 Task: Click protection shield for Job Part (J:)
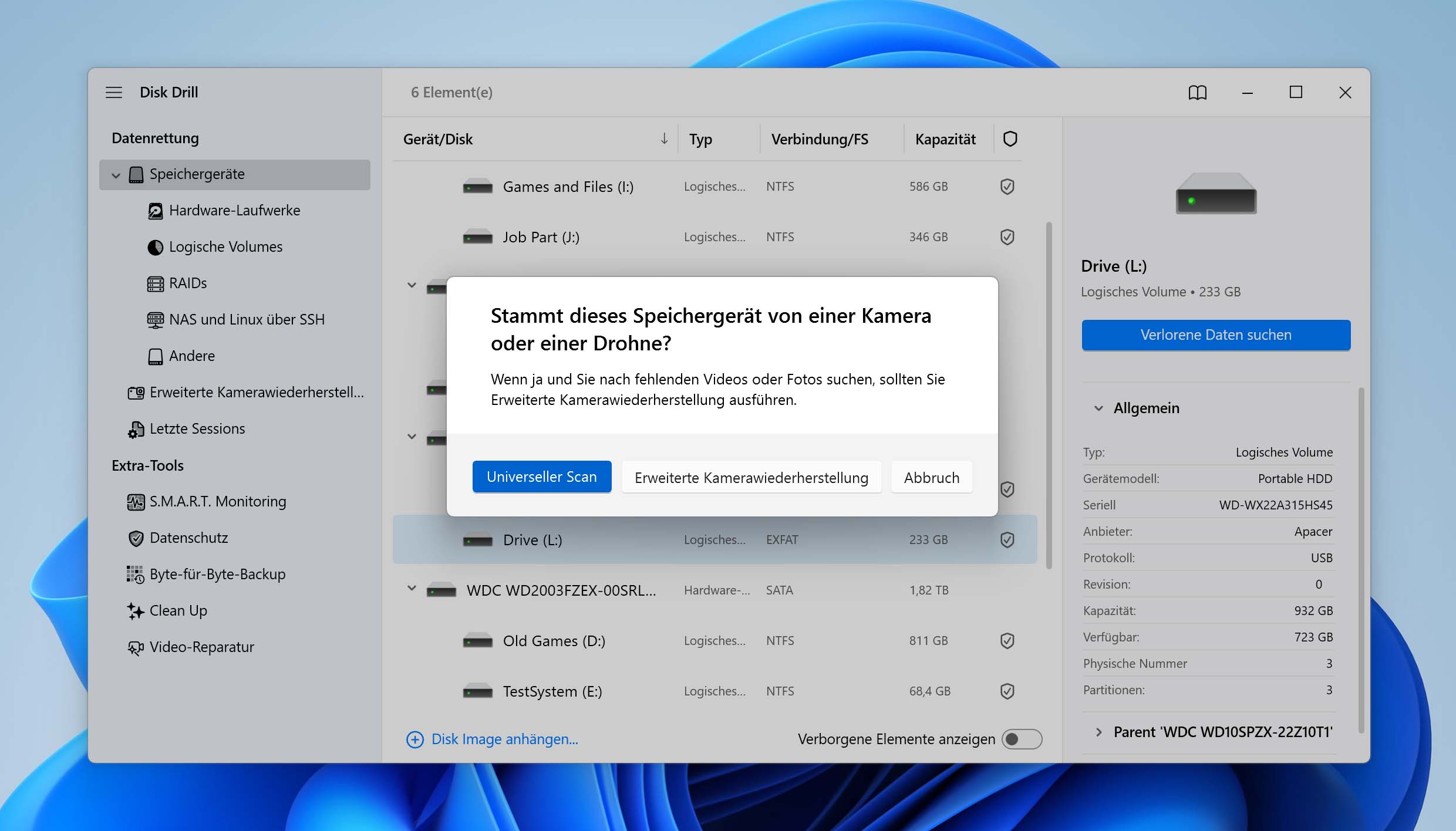tap(1007, 237)
